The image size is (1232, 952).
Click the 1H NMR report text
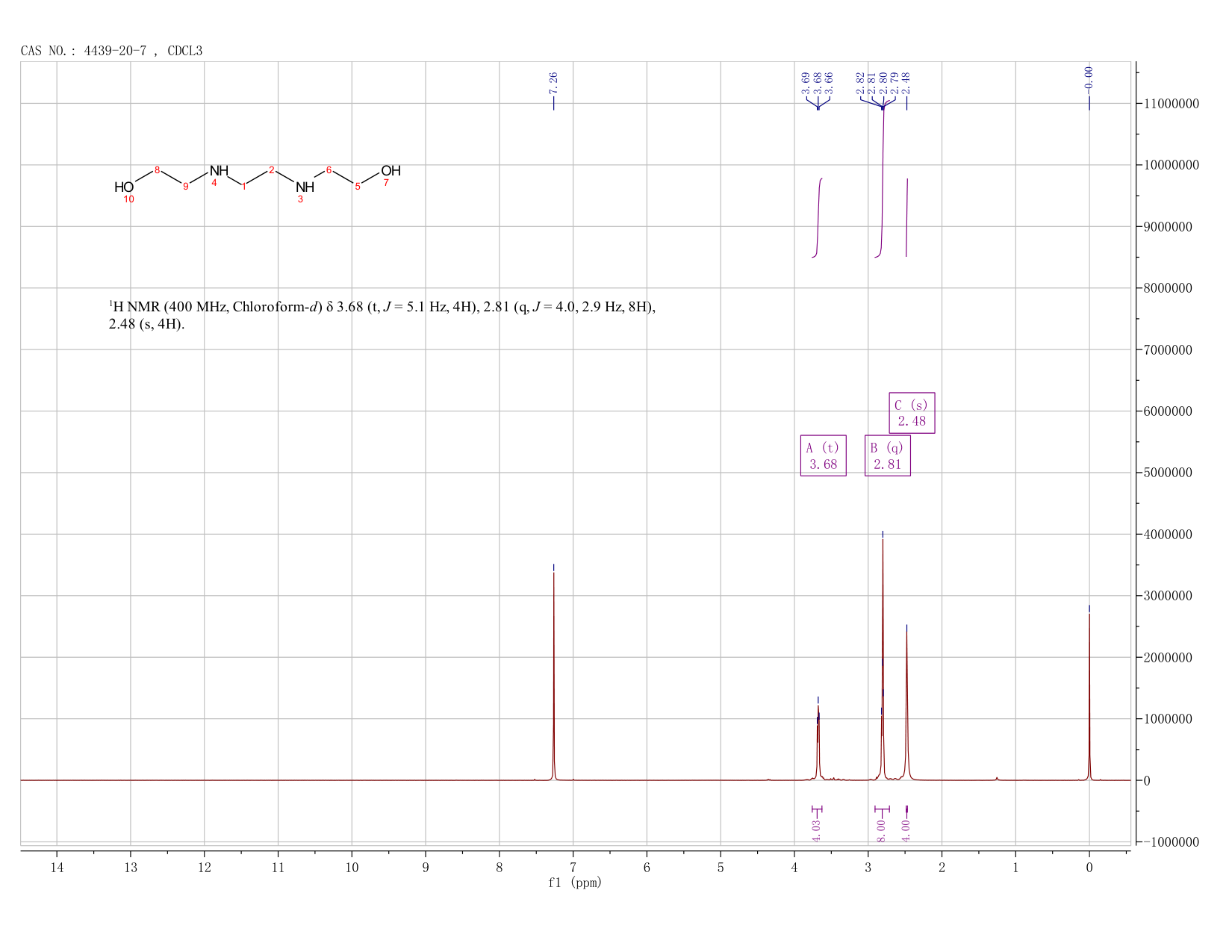pyautogui.click(x=382, y=315)
